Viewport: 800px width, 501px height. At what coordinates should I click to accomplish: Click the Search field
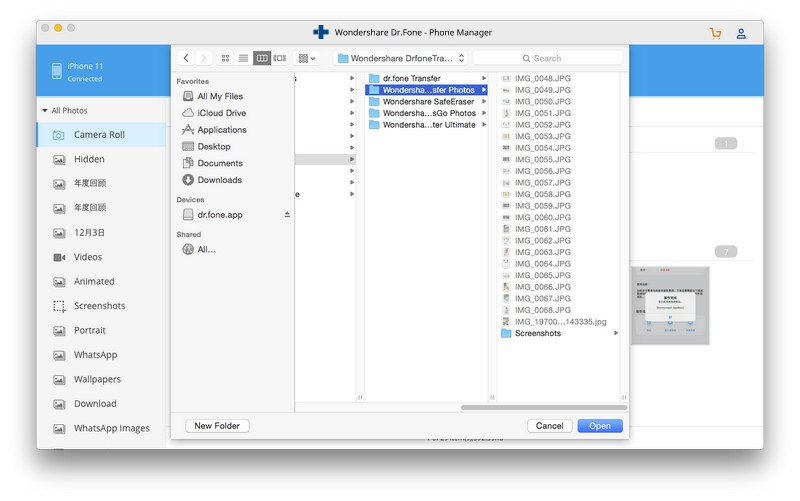coord(547,58)
